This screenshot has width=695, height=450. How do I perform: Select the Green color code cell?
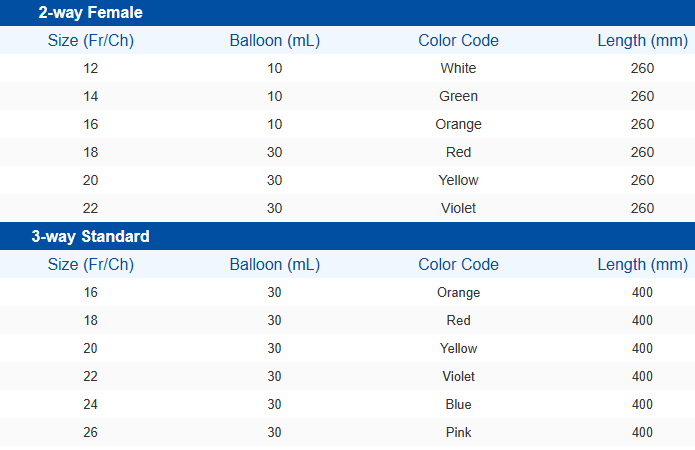tap(458, 97)
